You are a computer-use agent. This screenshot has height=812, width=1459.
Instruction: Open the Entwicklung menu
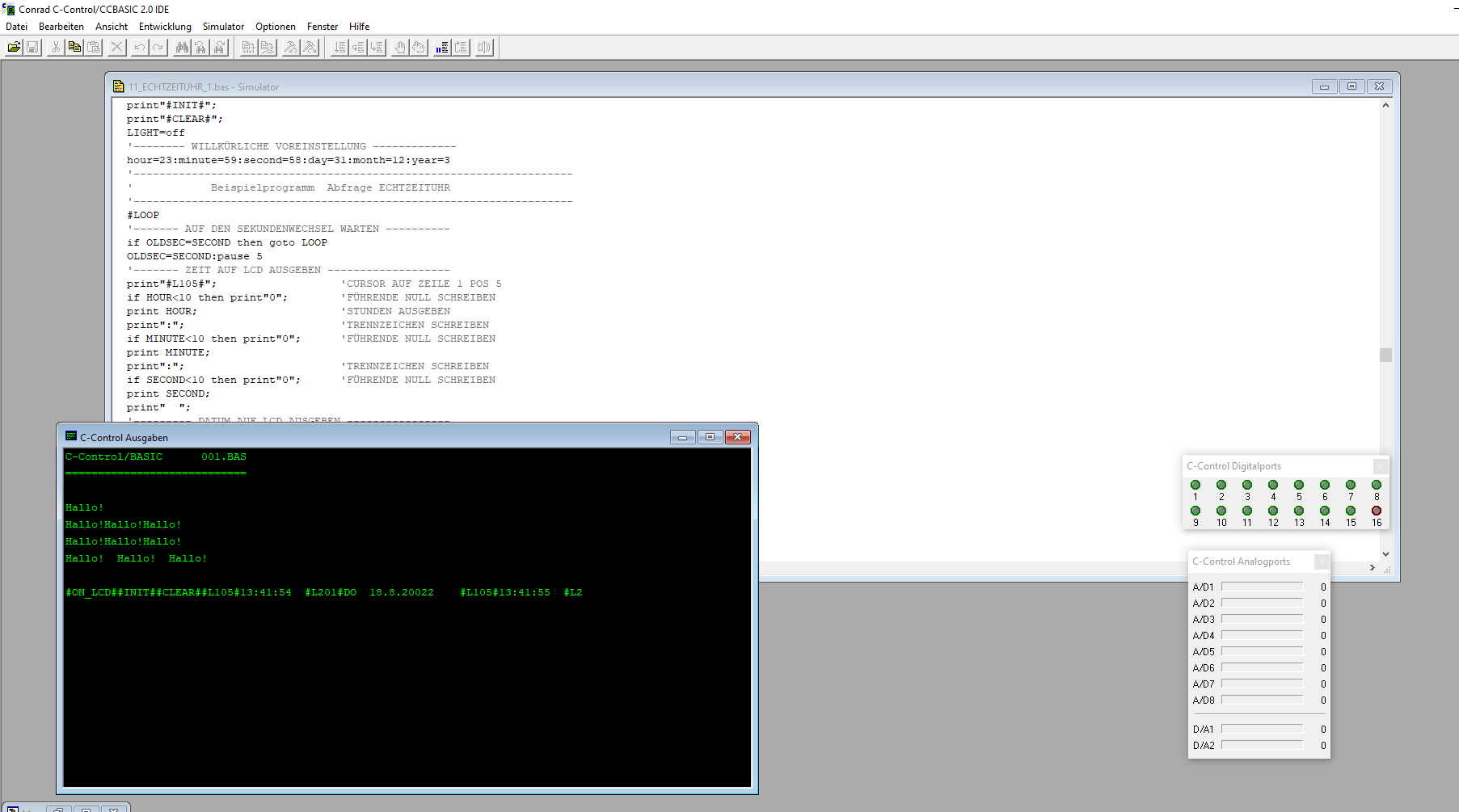[x=165, y=27]
